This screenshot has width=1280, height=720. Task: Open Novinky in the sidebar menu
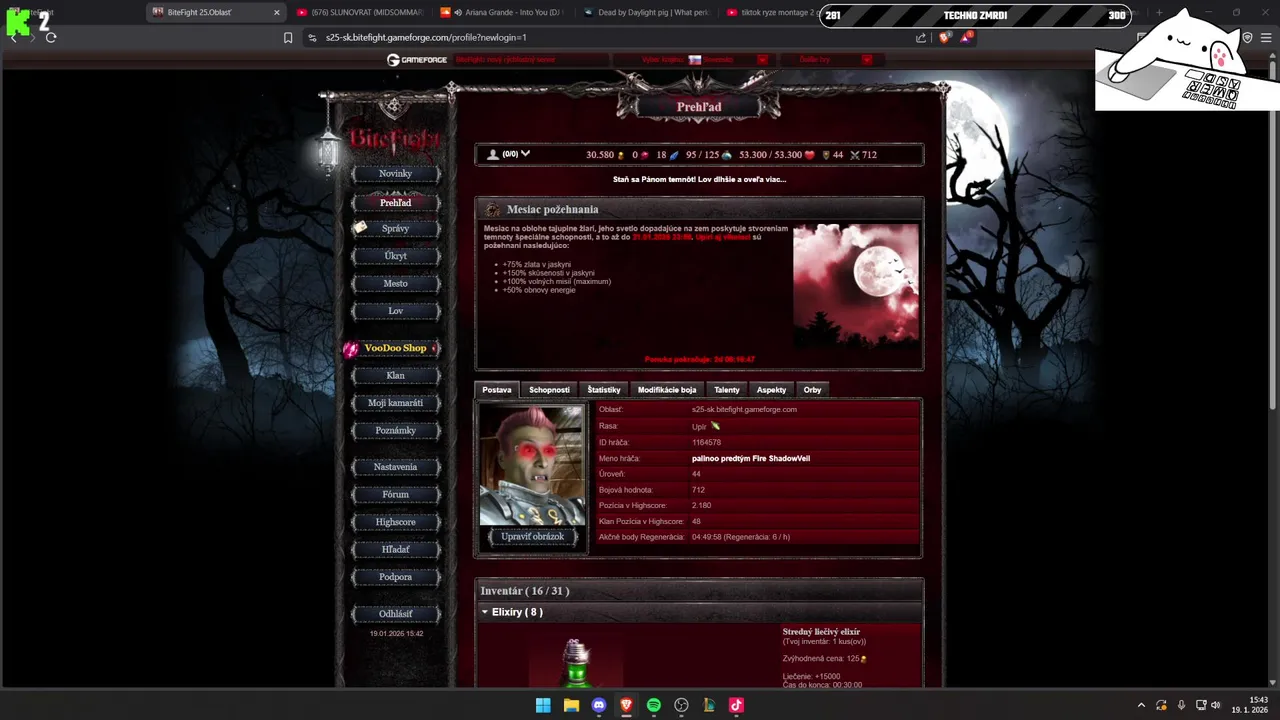click(x=396, y=174)
